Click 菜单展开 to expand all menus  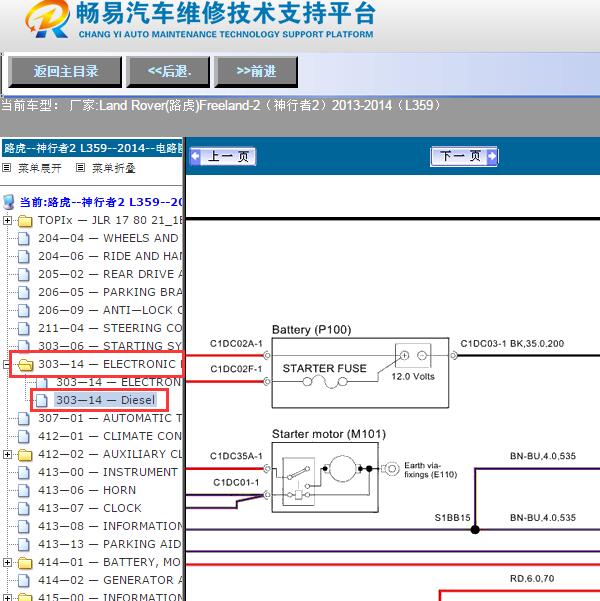(39, 168)
